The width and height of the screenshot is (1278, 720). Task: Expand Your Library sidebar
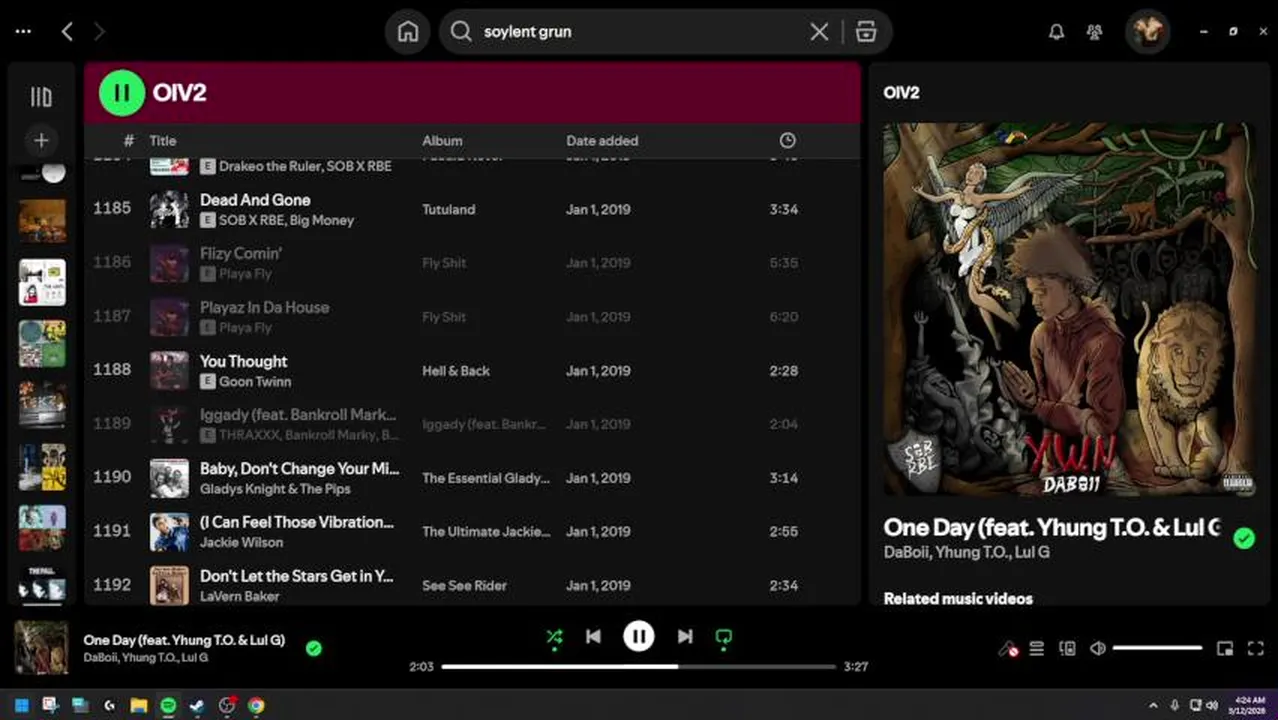(x=41, y=97)
